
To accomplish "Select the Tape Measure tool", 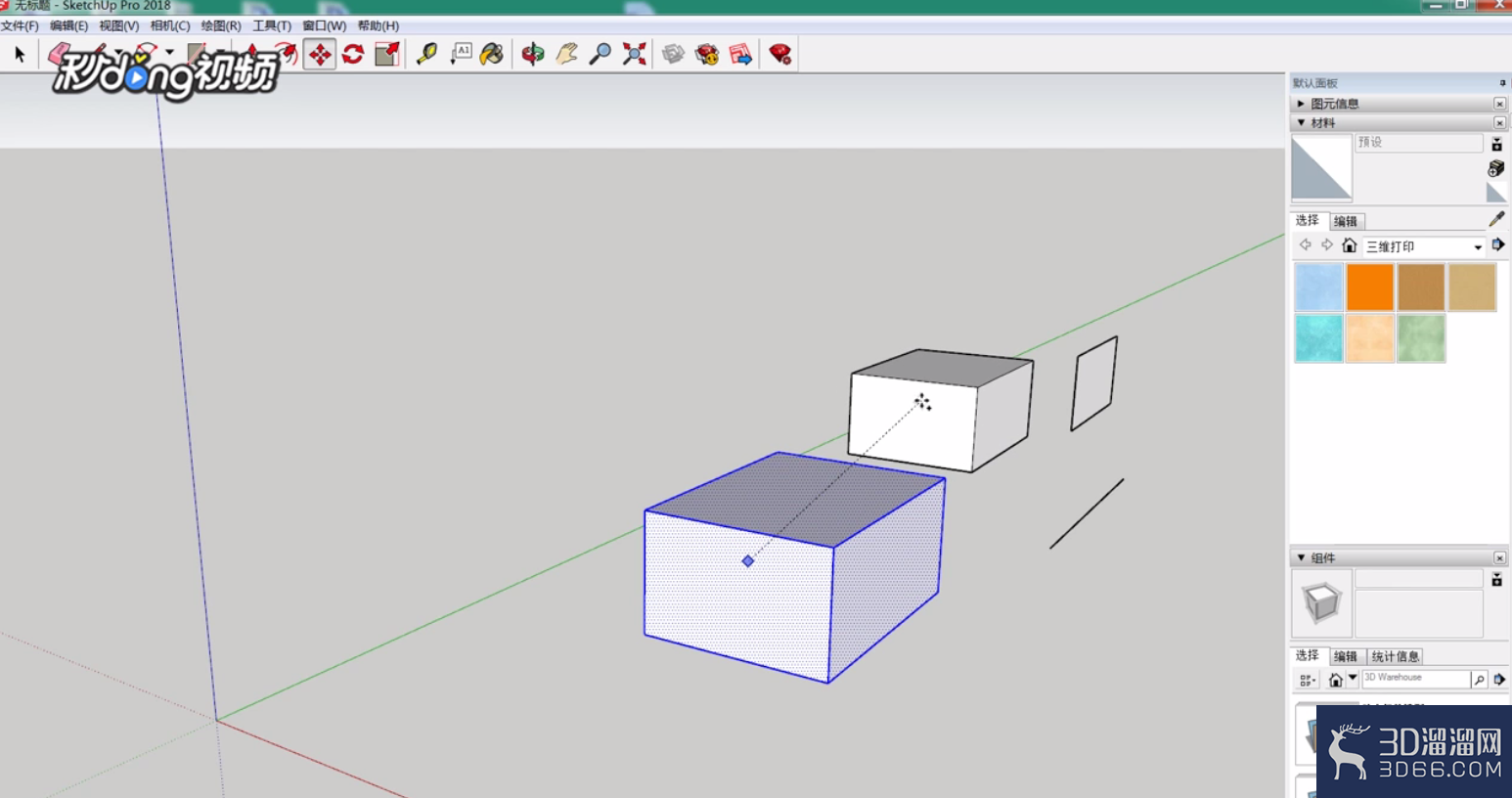I will tap(426, 54).
